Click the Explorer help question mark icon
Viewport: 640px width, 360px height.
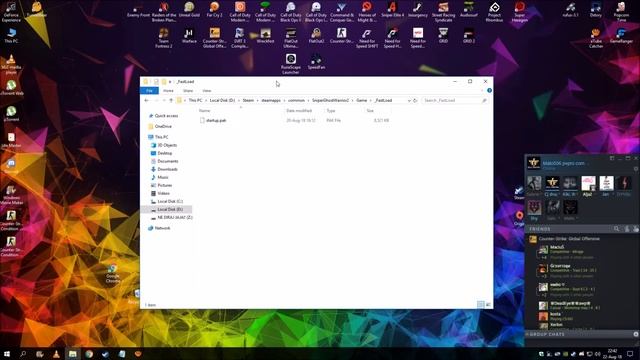[489, 90]
